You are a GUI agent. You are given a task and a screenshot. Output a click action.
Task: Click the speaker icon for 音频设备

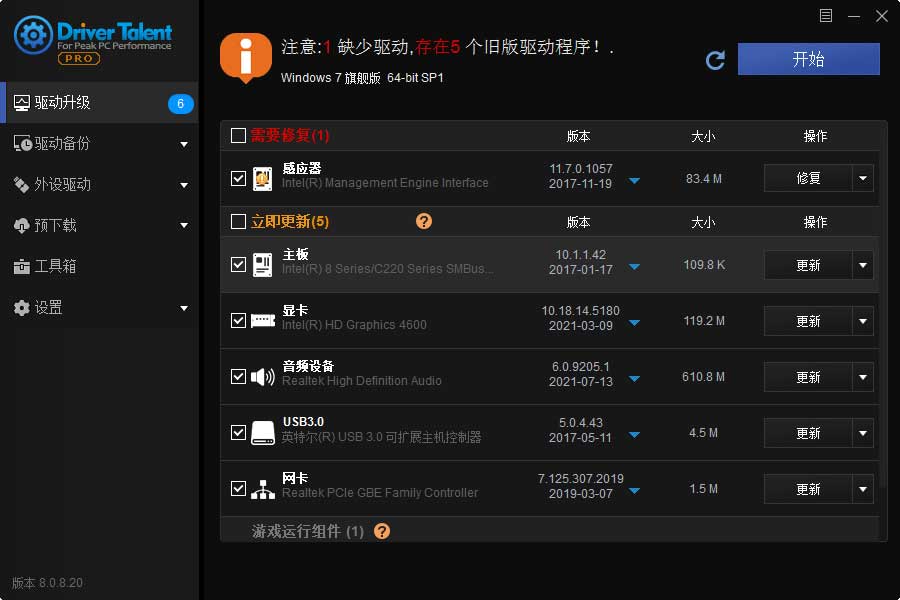coord(263,377)
